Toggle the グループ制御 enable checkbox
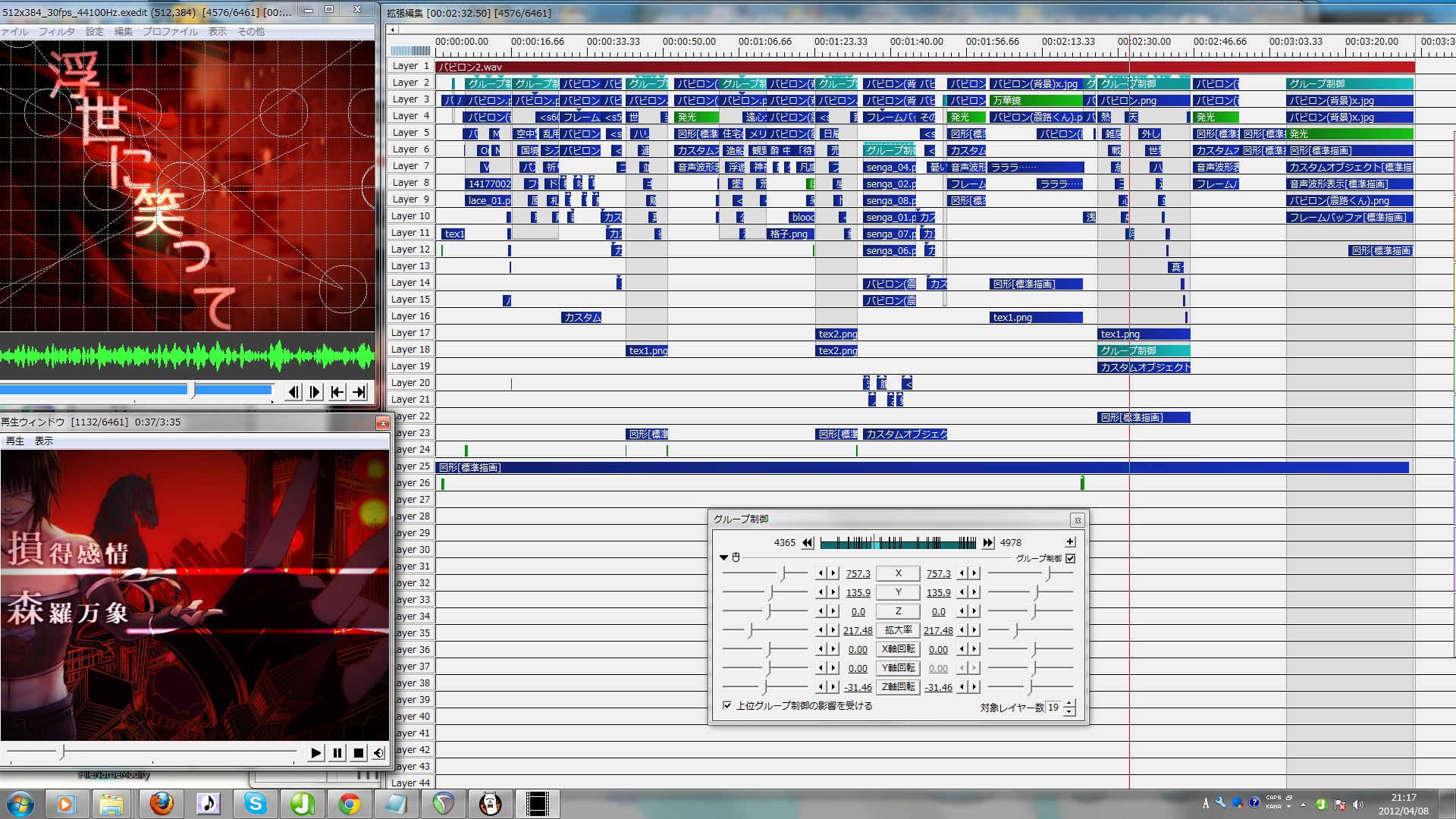1456x819 pixels. 1071,559
